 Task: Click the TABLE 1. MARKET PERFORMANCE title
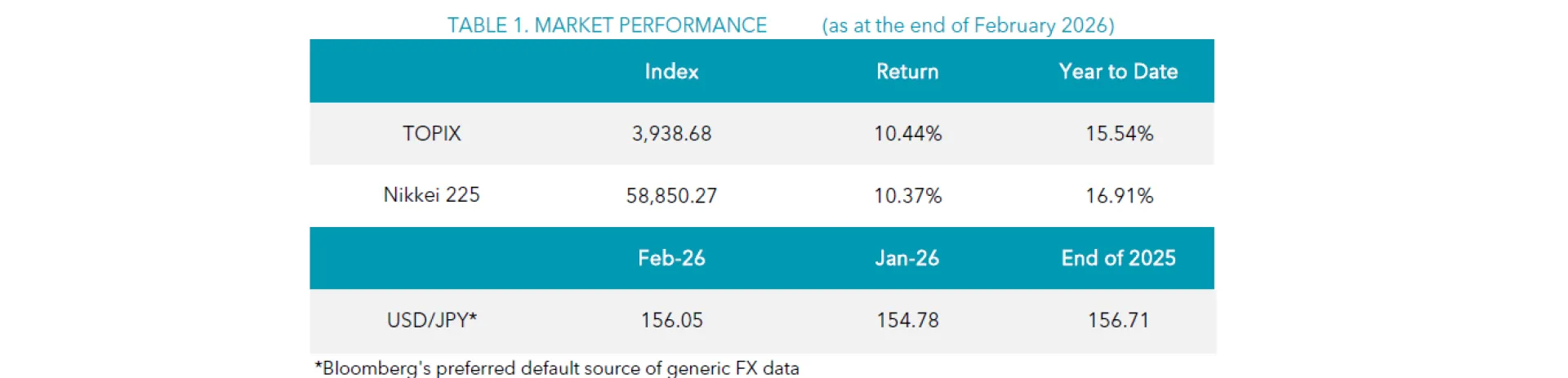[x=607, y=25]
